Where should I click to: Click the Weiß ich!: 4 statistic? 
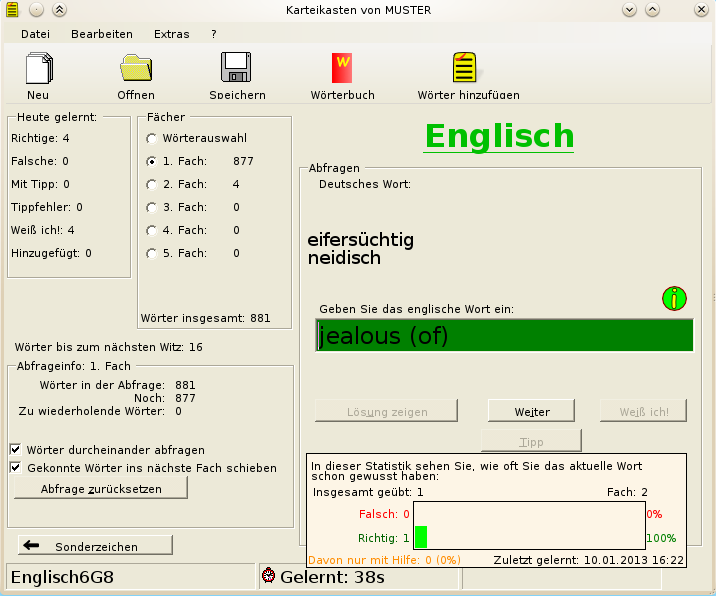point(42,230)
